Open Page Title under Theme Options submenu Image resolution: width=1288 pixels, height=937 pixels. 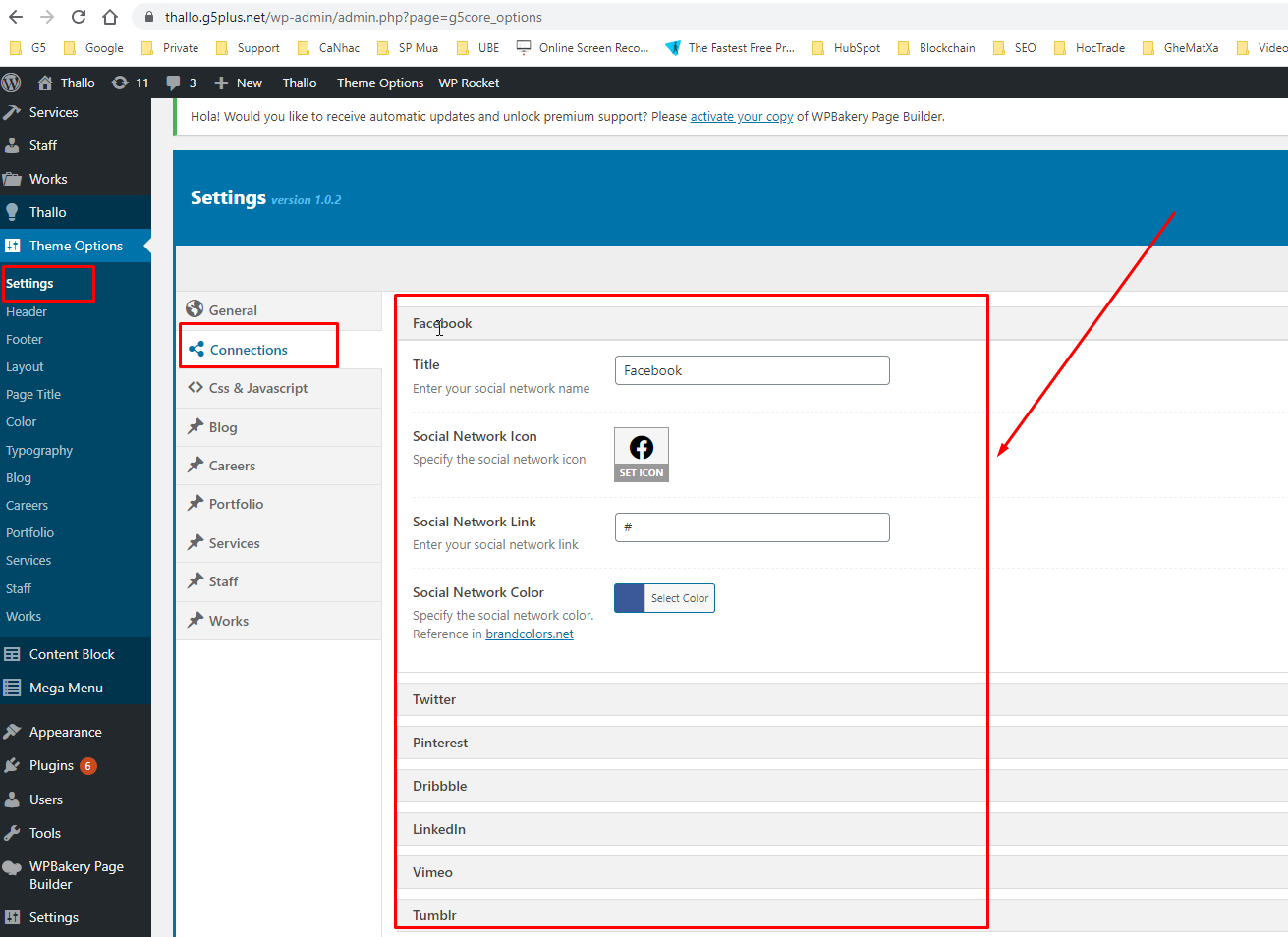point(33,394)
